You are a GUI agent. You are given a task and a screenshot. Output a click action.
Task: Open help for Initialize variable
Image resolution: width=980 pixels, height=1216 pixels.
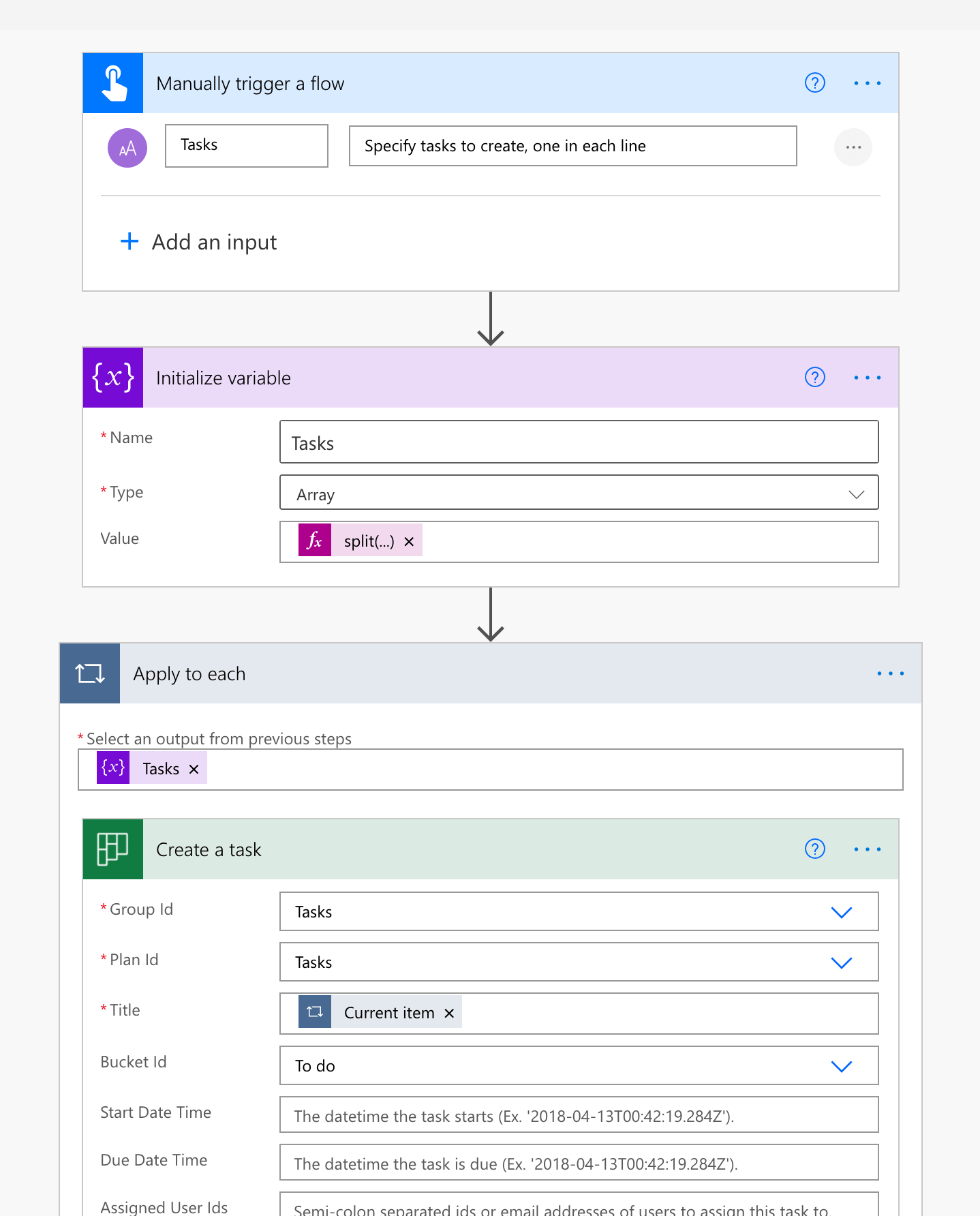814,378
